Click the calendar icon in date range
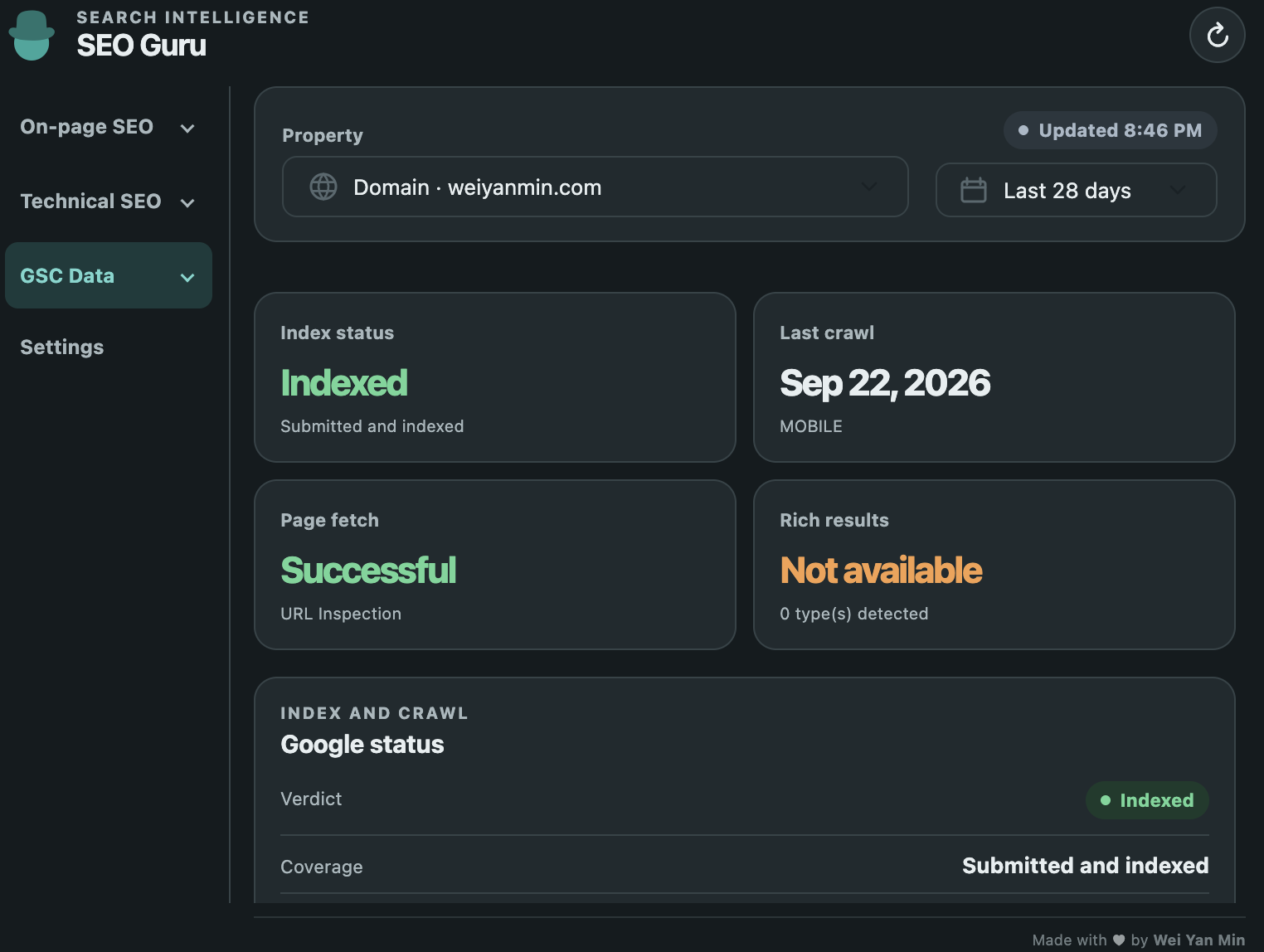Image resolution: width=1264 pixels, height=952 pixels. coord(973,190)
